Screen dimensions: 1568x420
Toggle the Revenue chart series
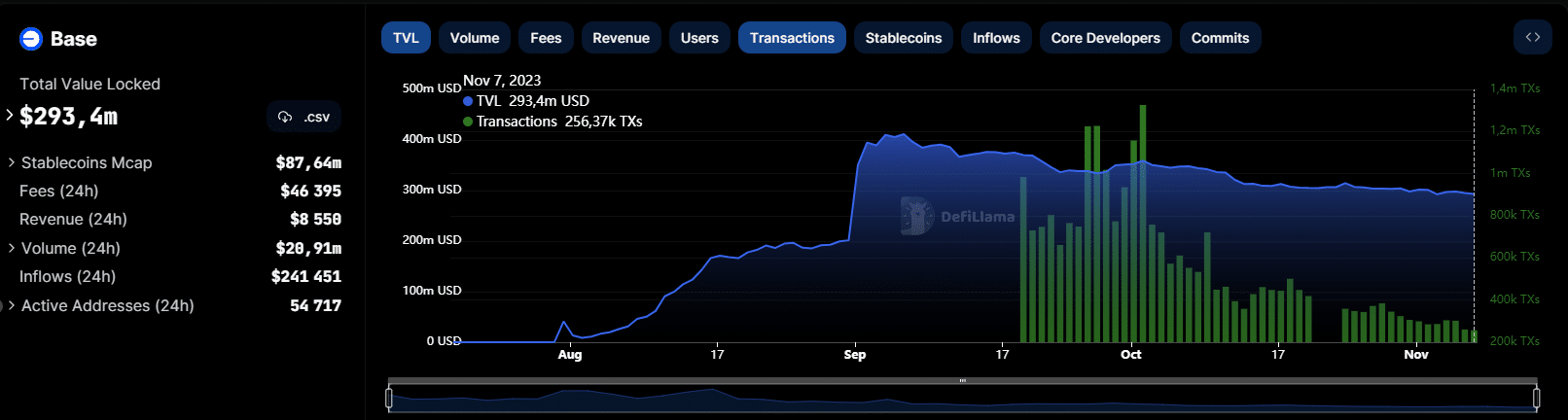621,38
